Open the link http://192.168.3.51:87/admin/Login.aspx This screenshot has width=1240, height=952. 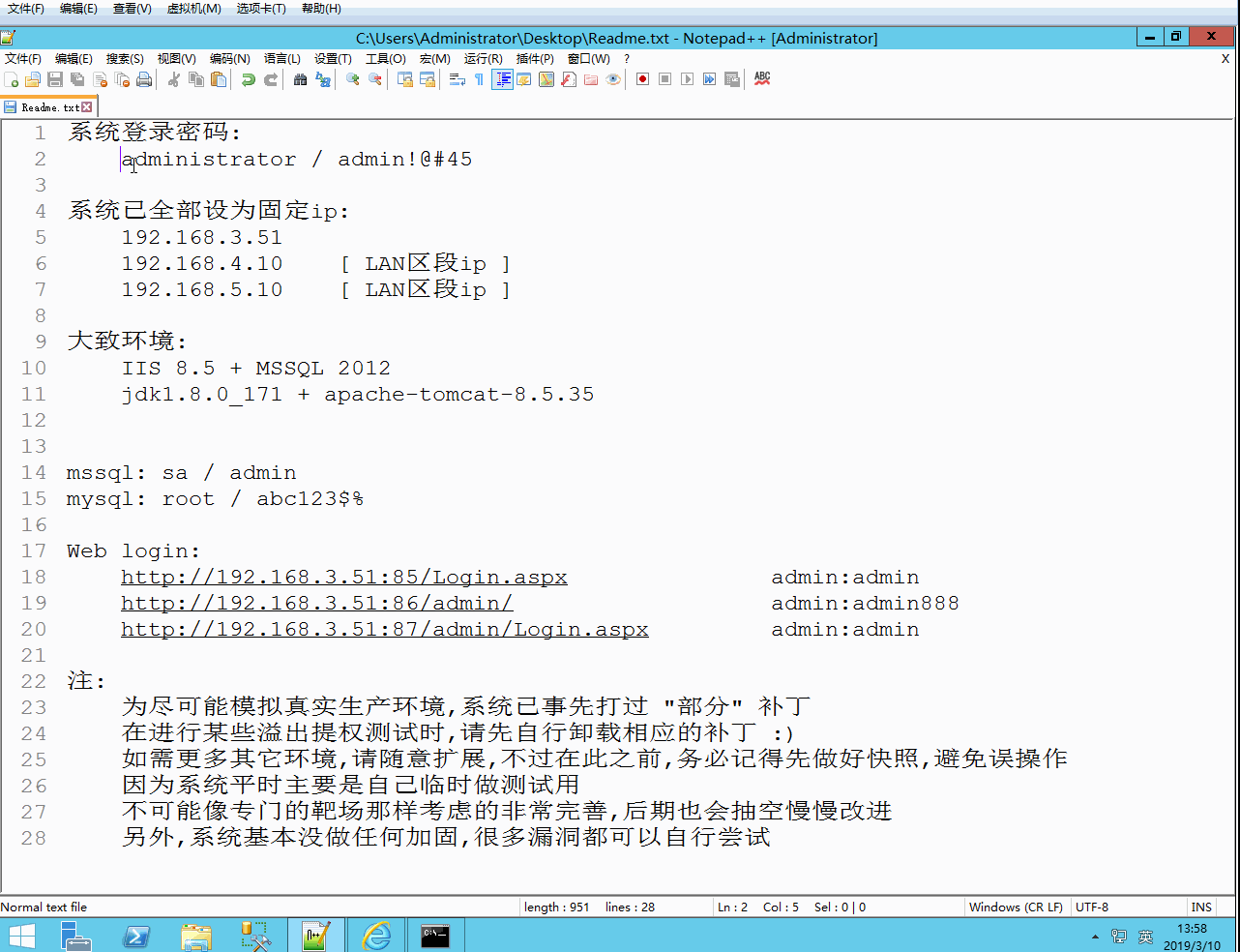pyautogui.click(x=385, y=630)
